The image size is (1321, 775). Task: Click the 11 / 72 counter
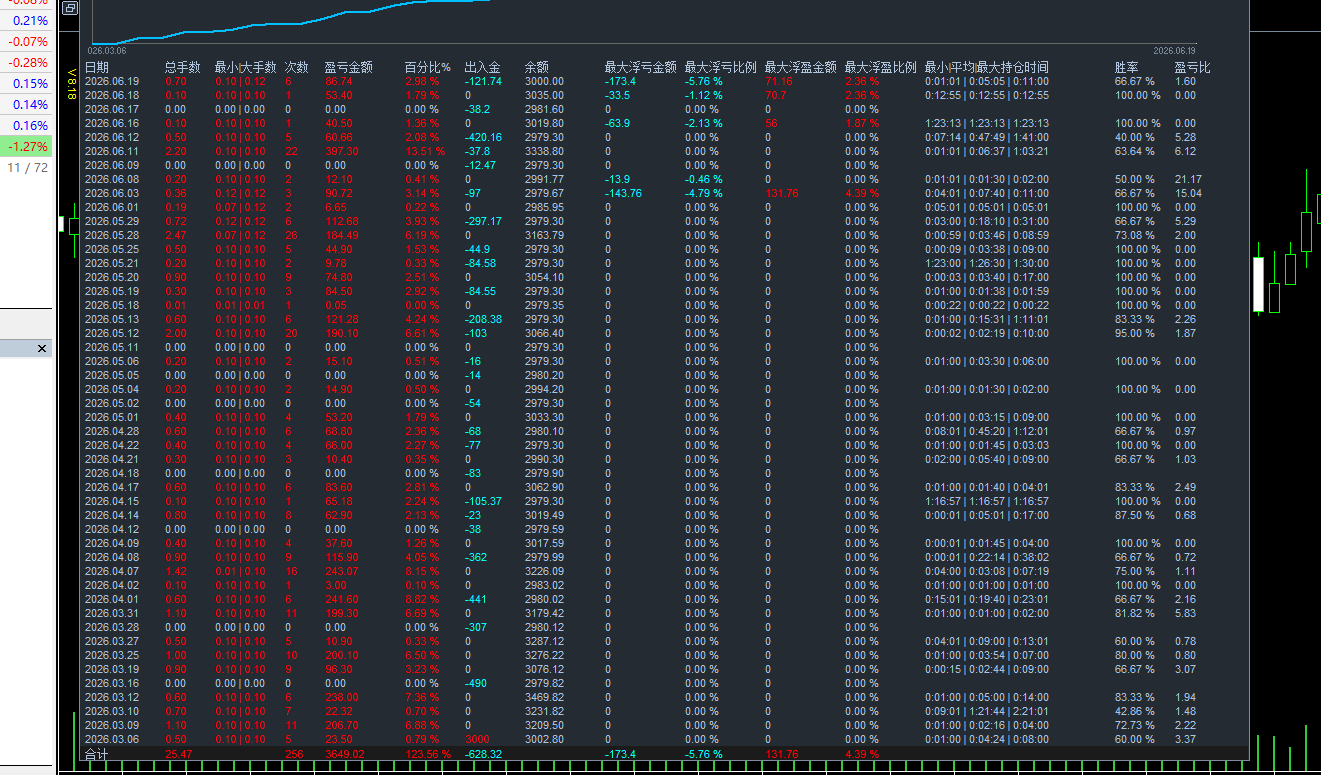click(x=27, y=168)
